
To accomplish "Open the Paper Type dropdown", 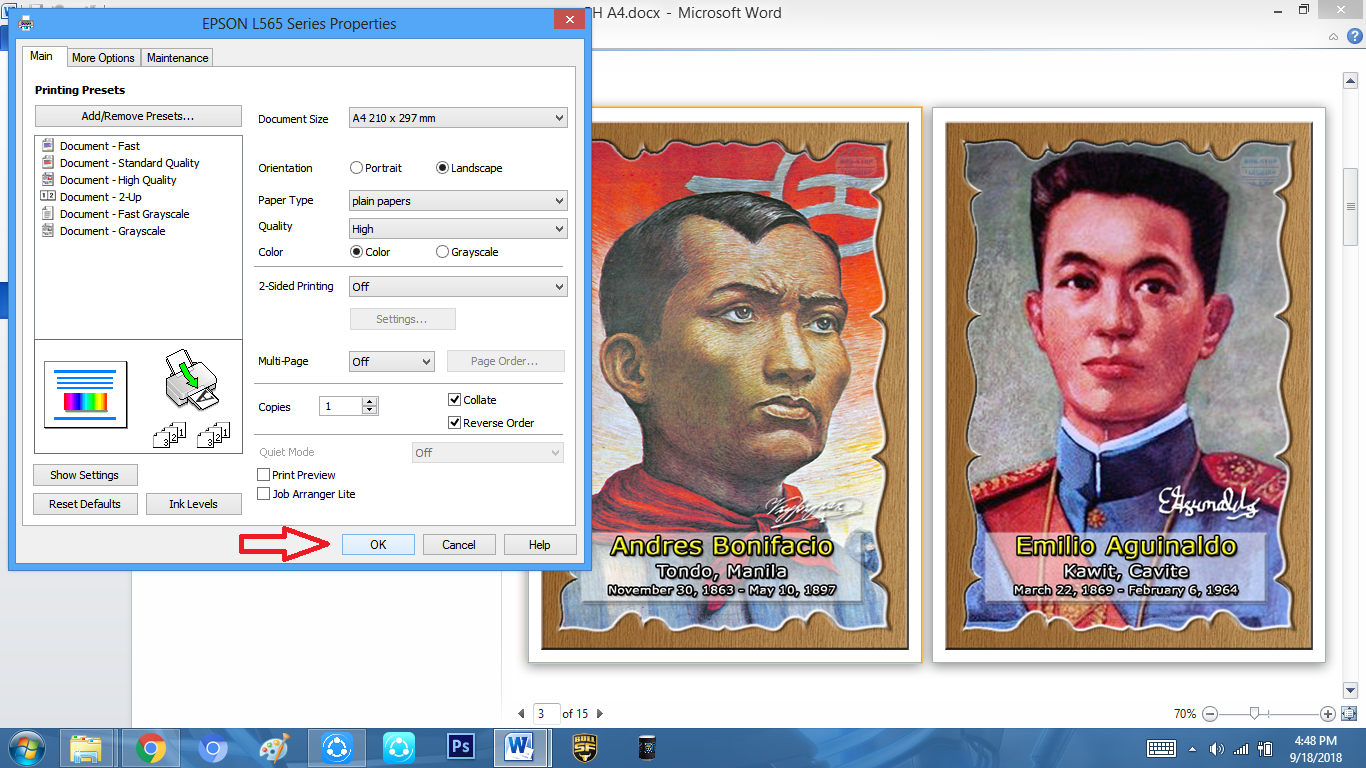I will [x=458, y=201].
